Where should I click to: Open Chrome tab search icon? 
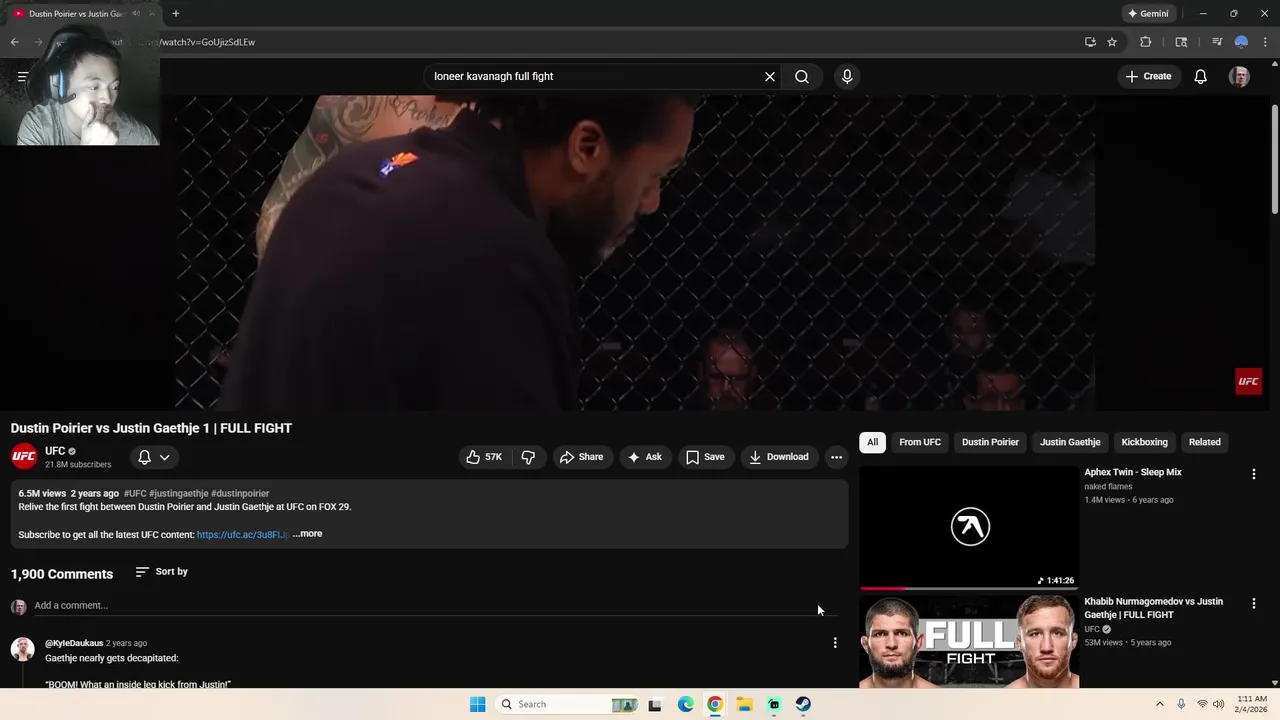pyautogui.click(x=1181, y=42)
